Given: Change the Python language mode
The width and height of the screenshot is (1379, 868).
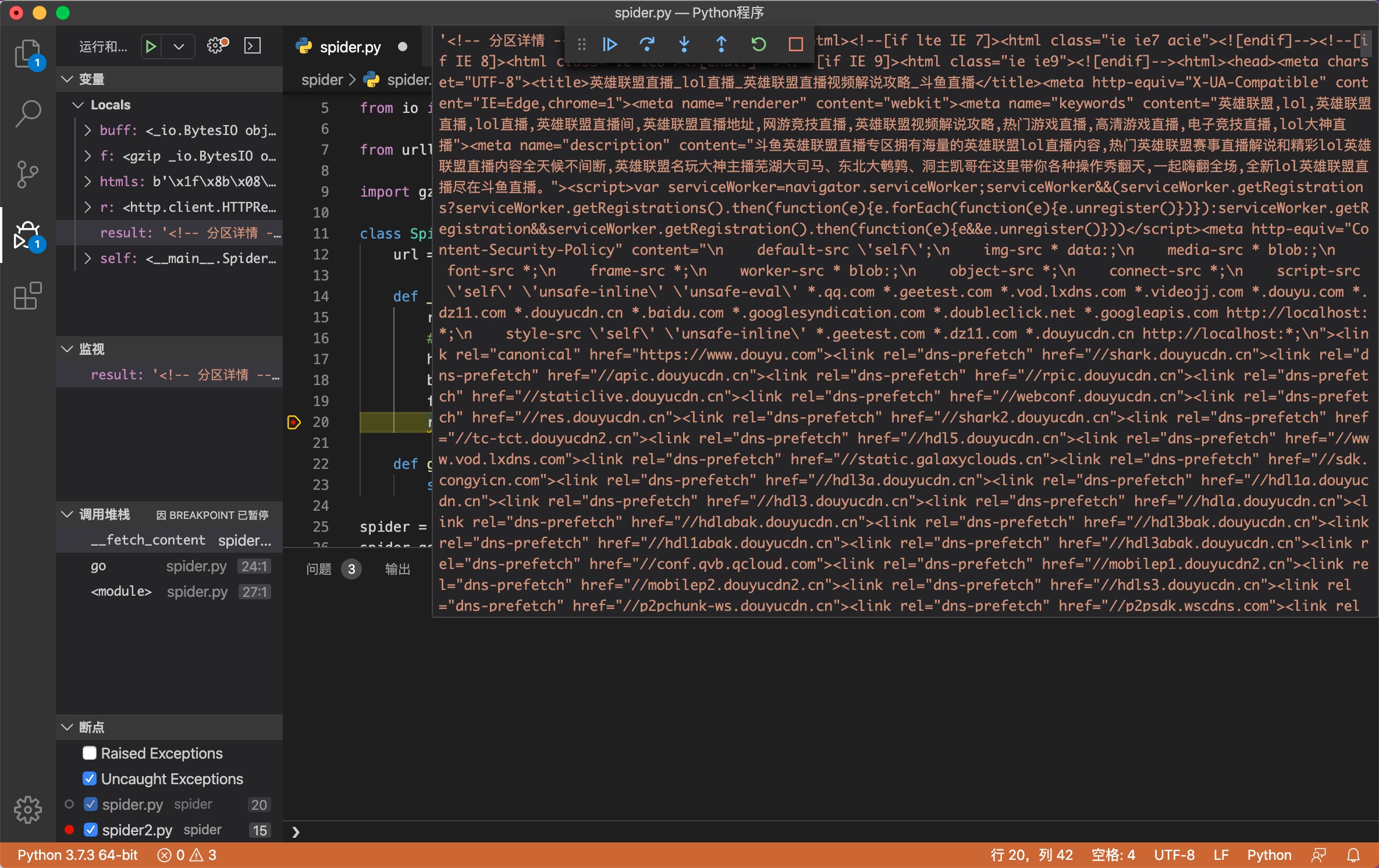Looking at the screenshot, I should (1269, 855).
